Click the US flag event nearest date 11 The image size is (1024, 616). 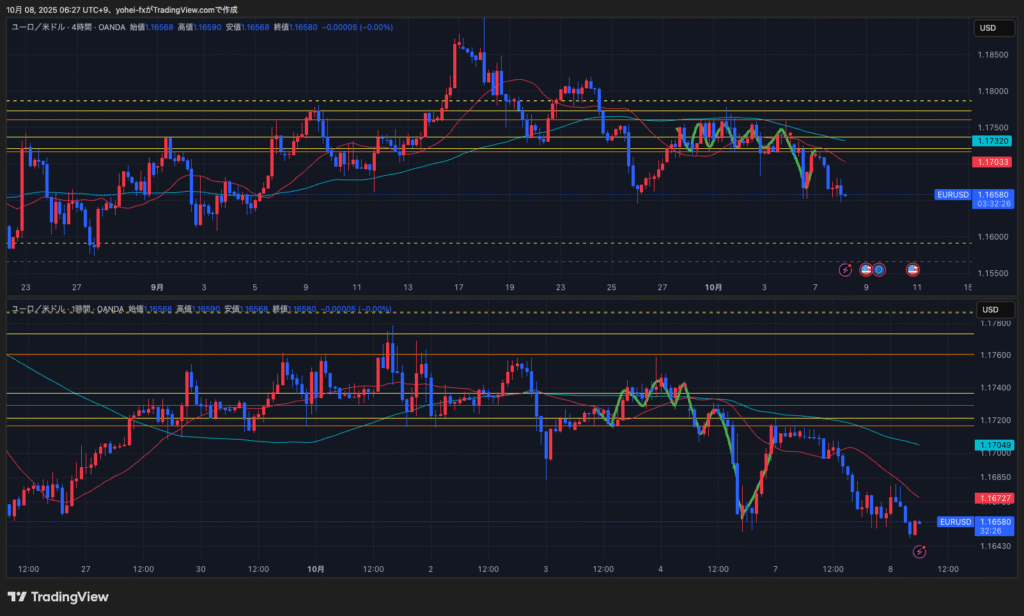(x=913, y=269)
